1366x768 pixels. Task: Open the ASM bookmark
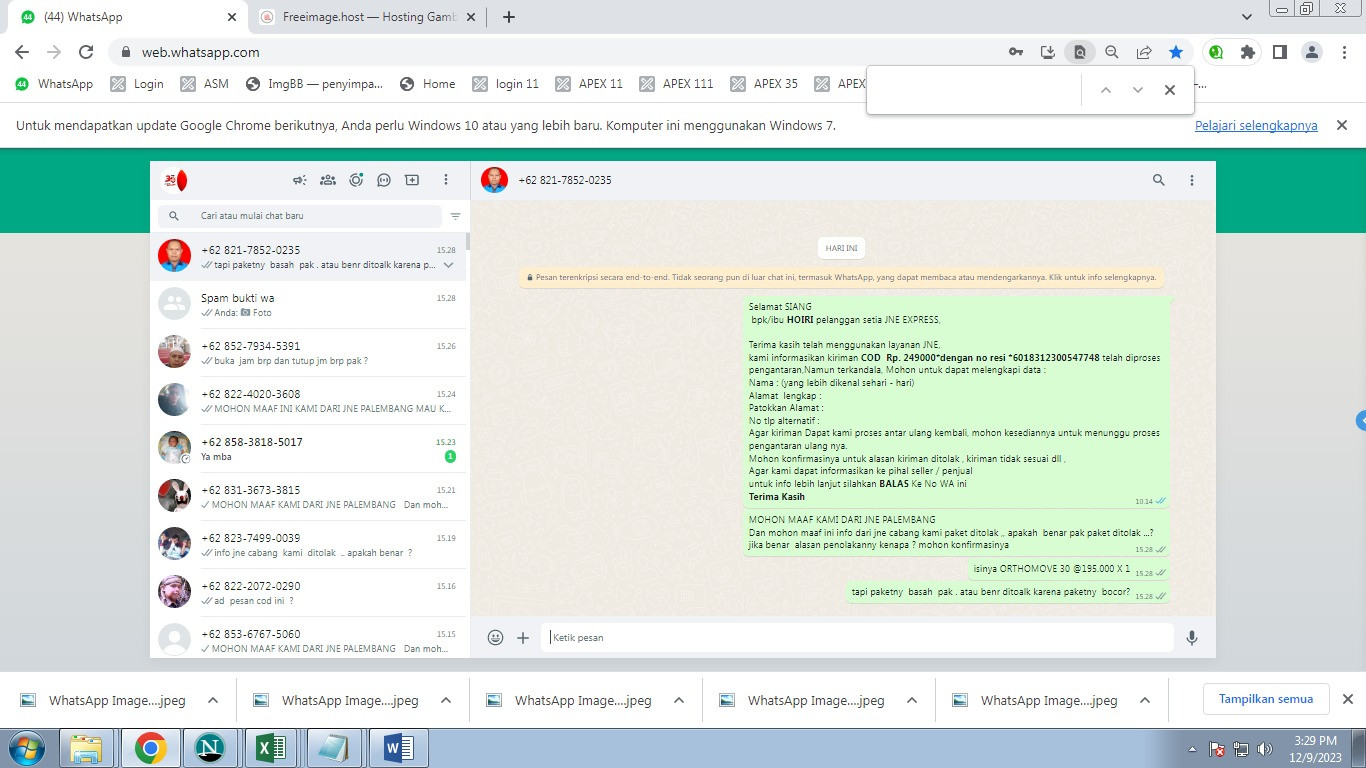click(x=205, y=84)
